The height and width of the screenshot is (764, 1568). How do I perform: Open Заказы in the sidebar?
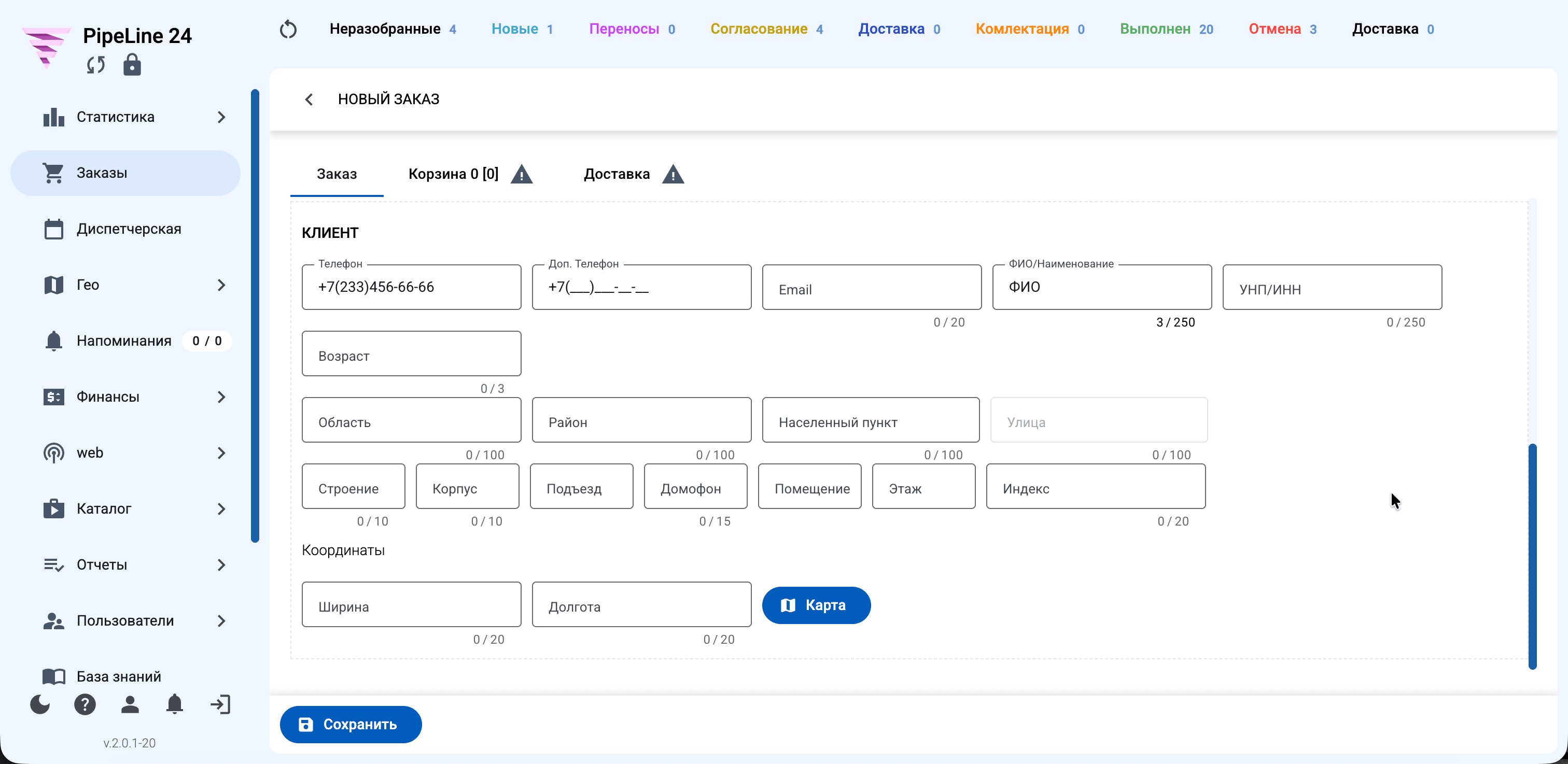coord(125,173)
